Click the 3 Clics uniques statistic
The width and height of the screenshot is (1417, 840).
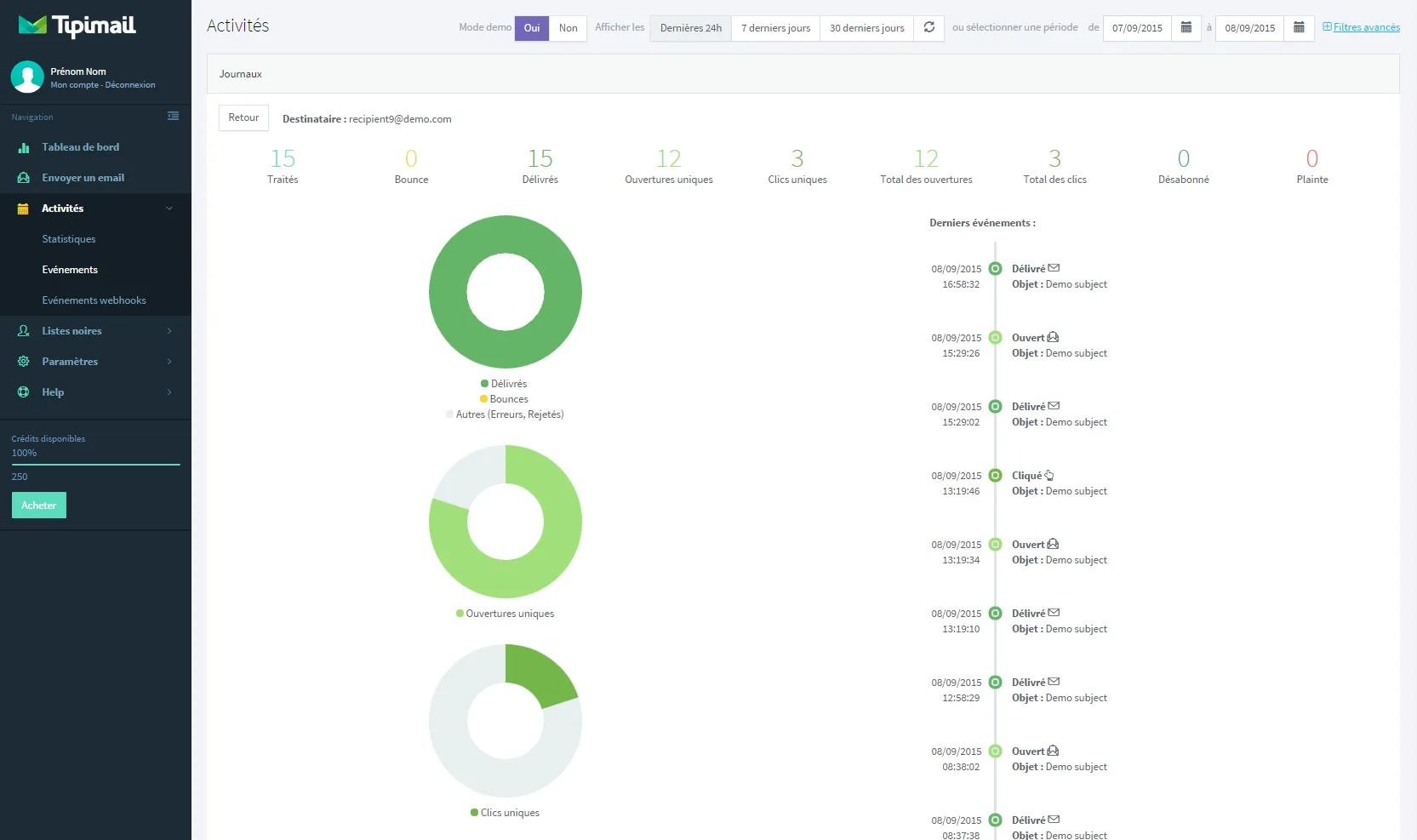(x=797, y=166)
